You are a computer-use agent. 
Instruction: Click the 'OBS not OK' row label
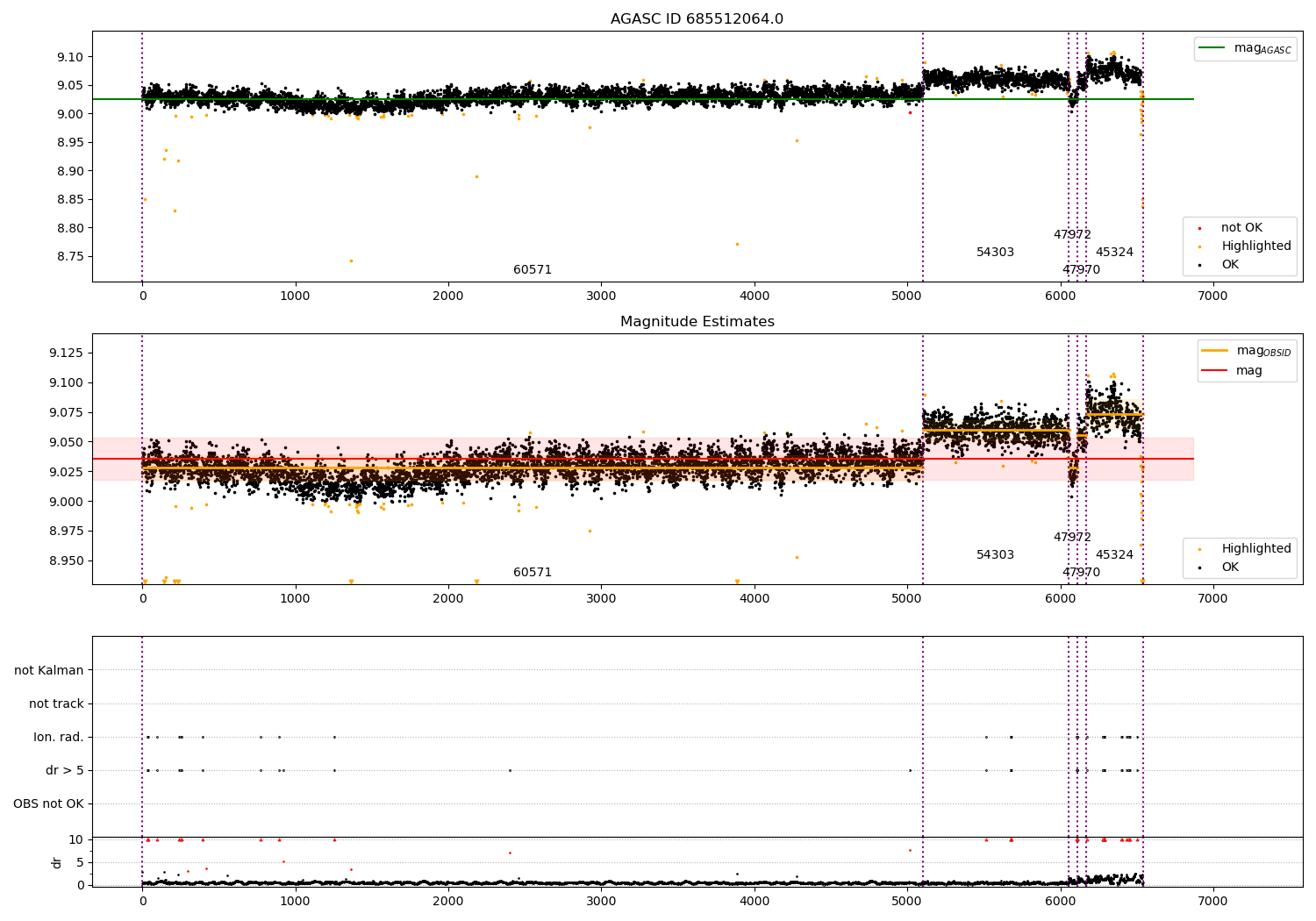(48, 804)
